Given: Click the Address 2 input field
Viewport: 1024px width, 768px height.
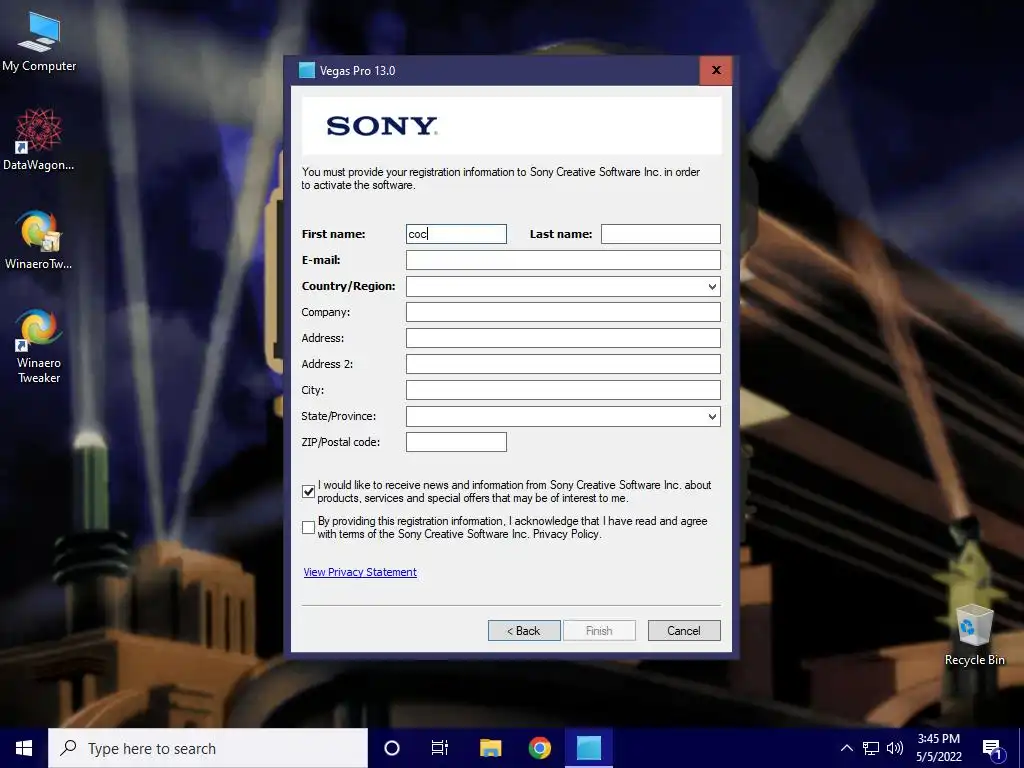Looking at the screenshot, I should [563, 364].
